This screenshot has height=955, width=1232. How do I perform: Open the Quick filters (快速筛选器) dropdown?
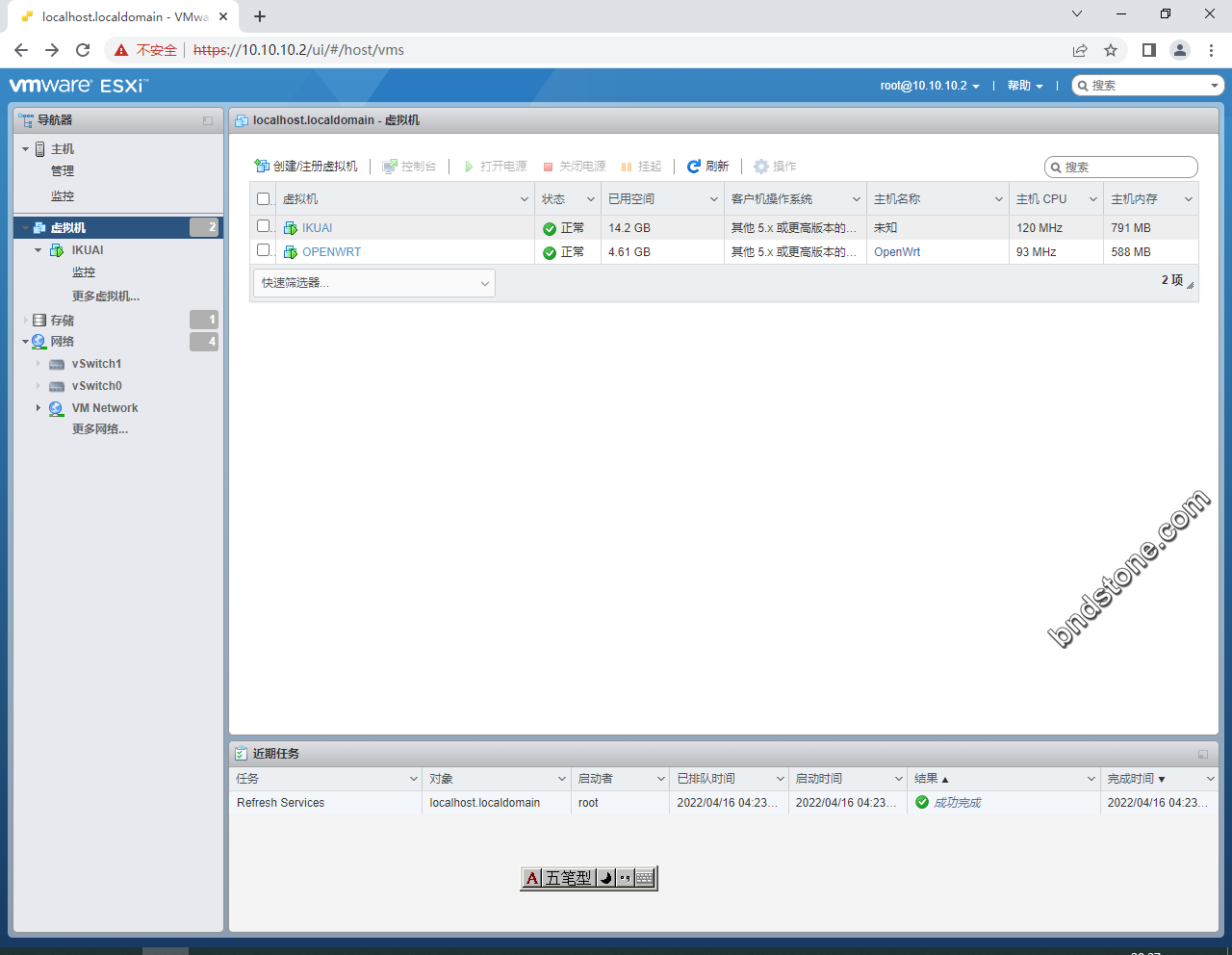click(x=374, y=283)
